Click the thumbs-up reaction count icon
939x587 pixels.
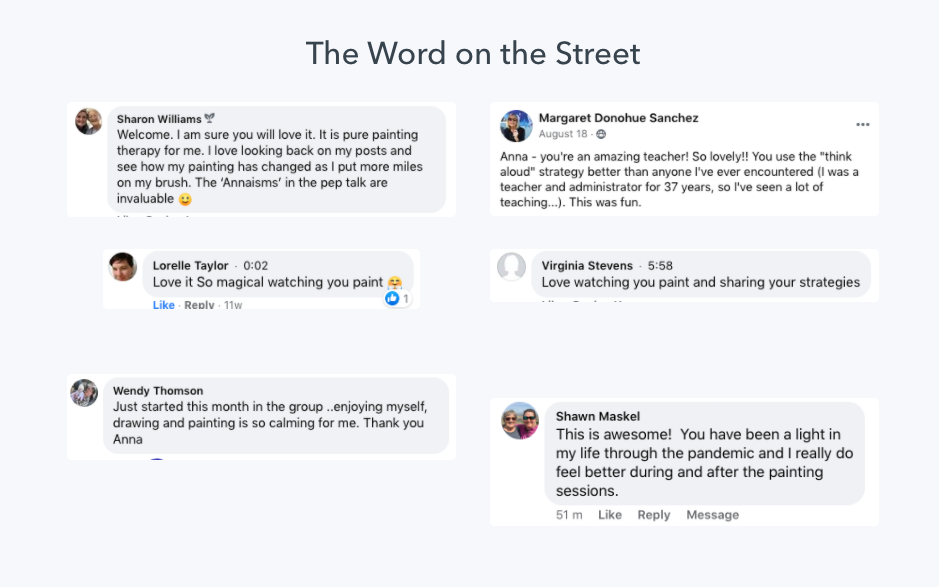393,298
